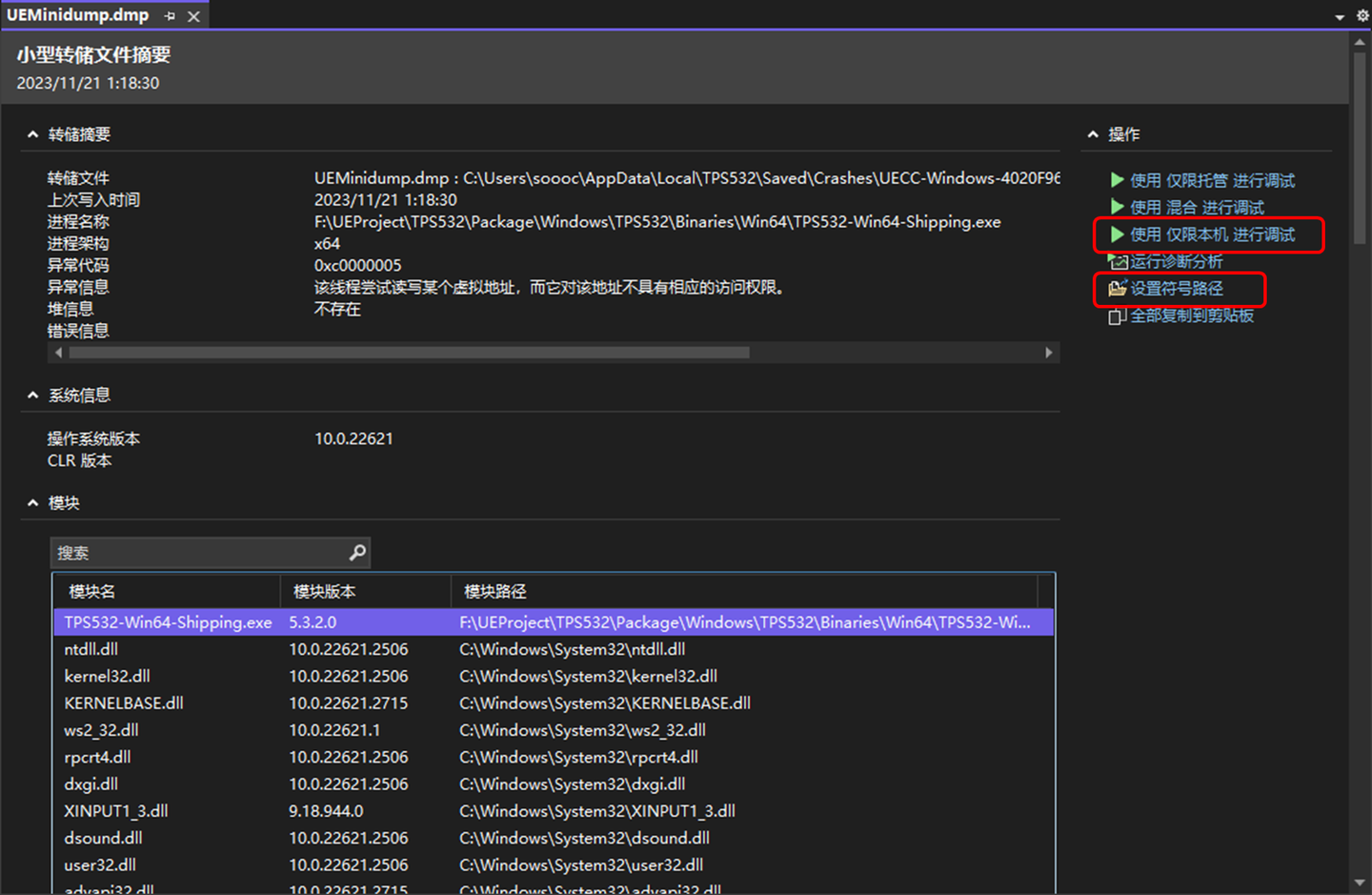Screen dimensions: 1372x895
Task: Click the pin icon on UEMinidump.dmp tab
Action: click(169, 15)
